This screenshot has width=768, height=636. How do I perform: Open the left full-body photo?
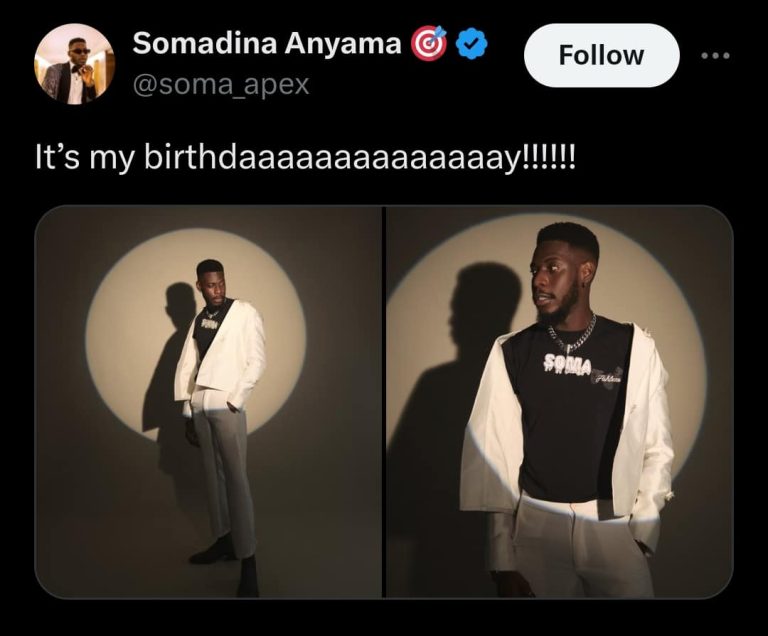pyautogui.click(x=208, y=402)
